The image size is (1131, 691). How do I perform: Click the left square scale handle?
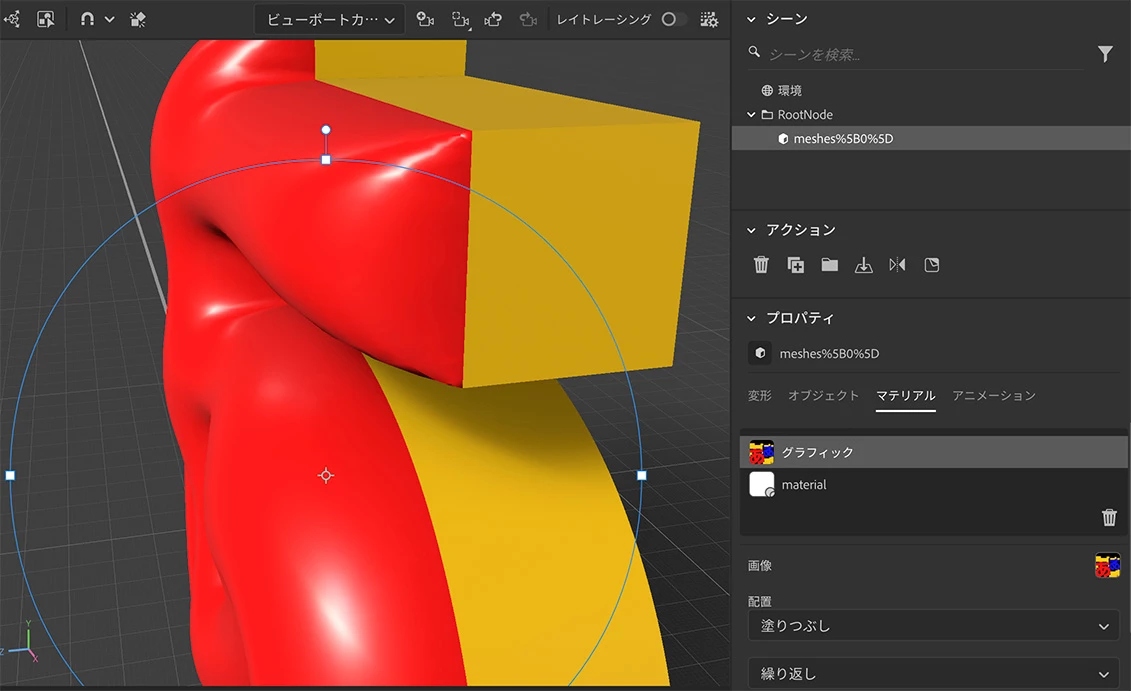(10, 475)
